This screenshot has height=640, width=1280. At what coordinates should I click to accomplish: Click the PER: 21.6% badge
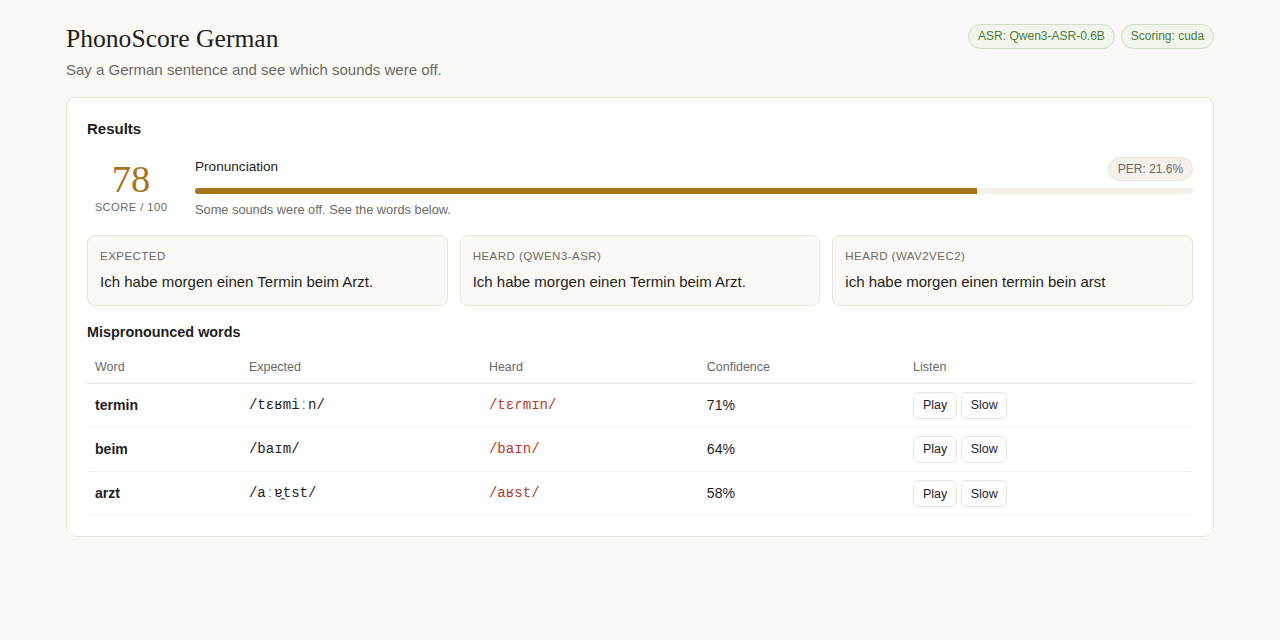[x=1150, y=169]
